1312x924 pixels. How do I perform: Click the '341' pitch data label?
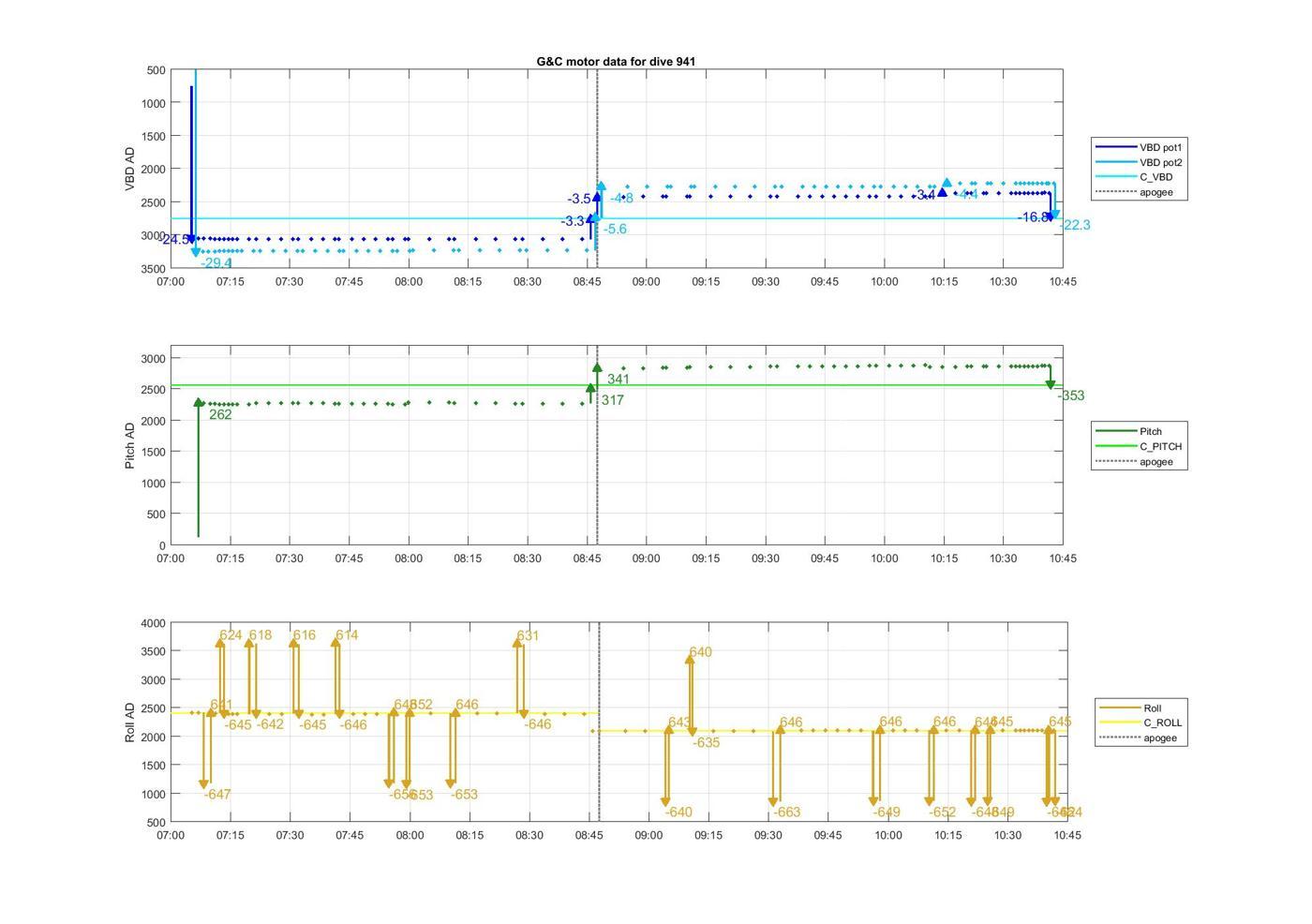coord(619,380)
